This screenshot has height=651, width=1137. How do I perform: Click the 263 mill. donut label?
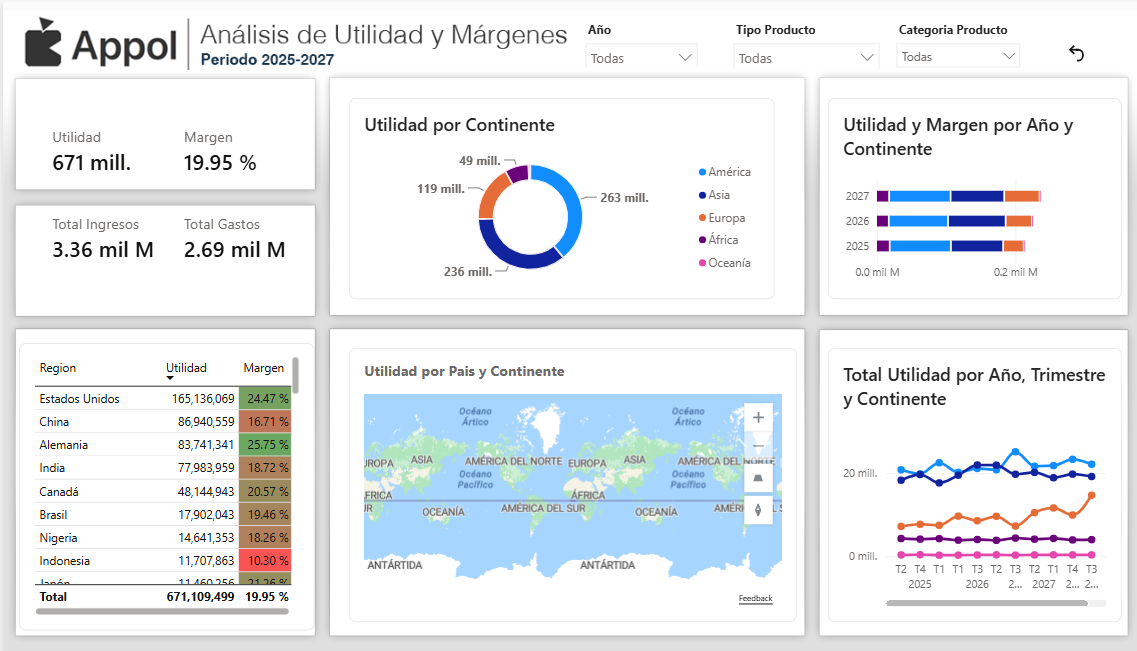point(624,197)
